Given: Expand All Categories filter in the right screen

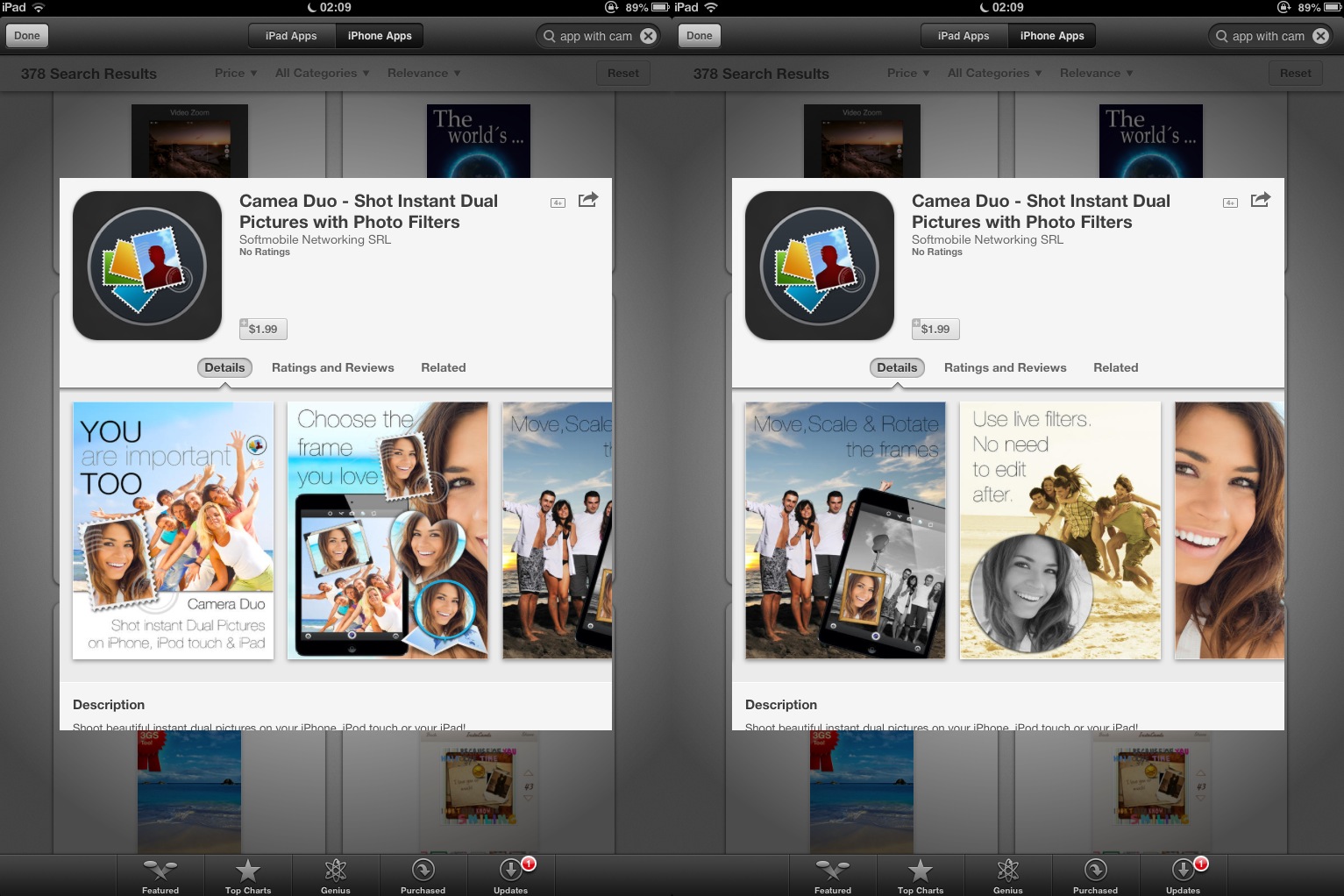Looking at the screenshot, I should point(995,73).
